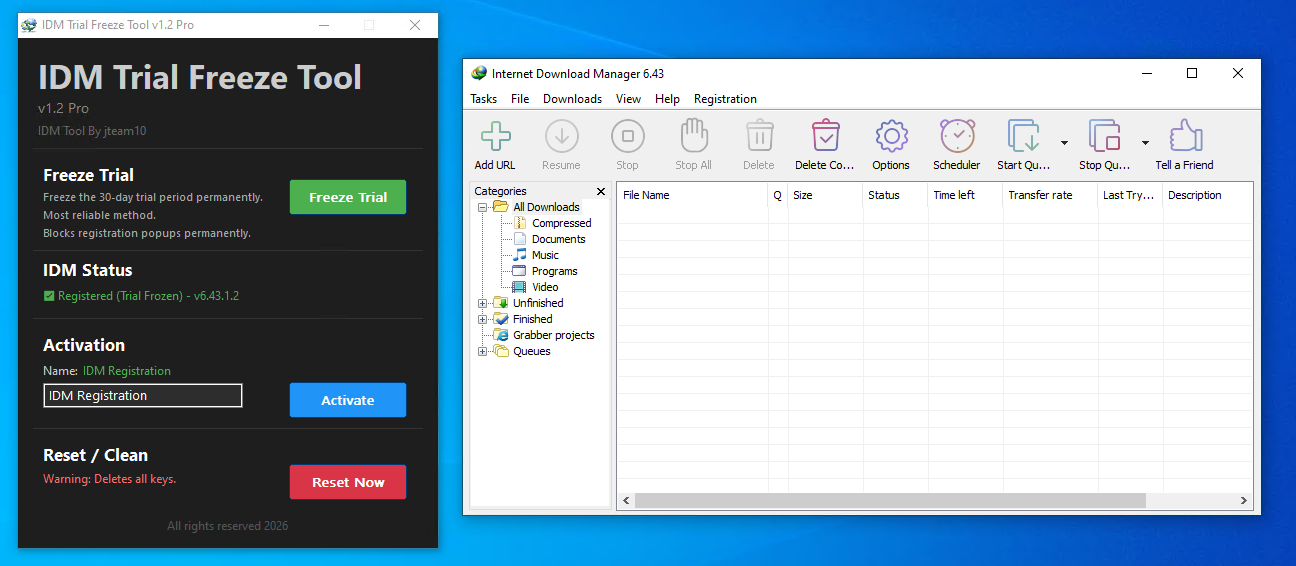Open the Help menu
The image size is (1296, 566).
coord(667,99)
